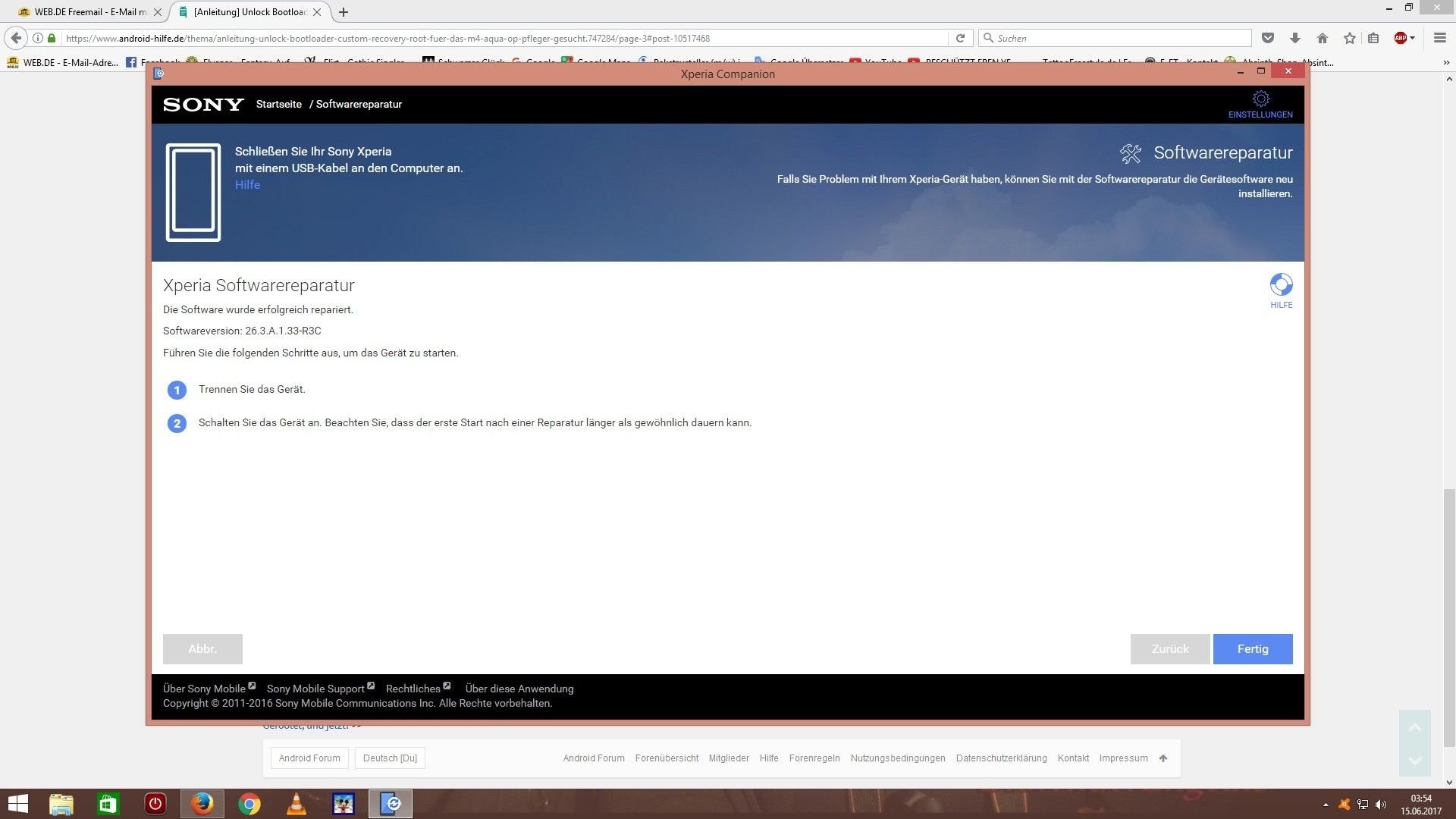This screenshot has width=1456, height=819.
Task: Open Firefox downloads arrow
Action: point(1294,38)
